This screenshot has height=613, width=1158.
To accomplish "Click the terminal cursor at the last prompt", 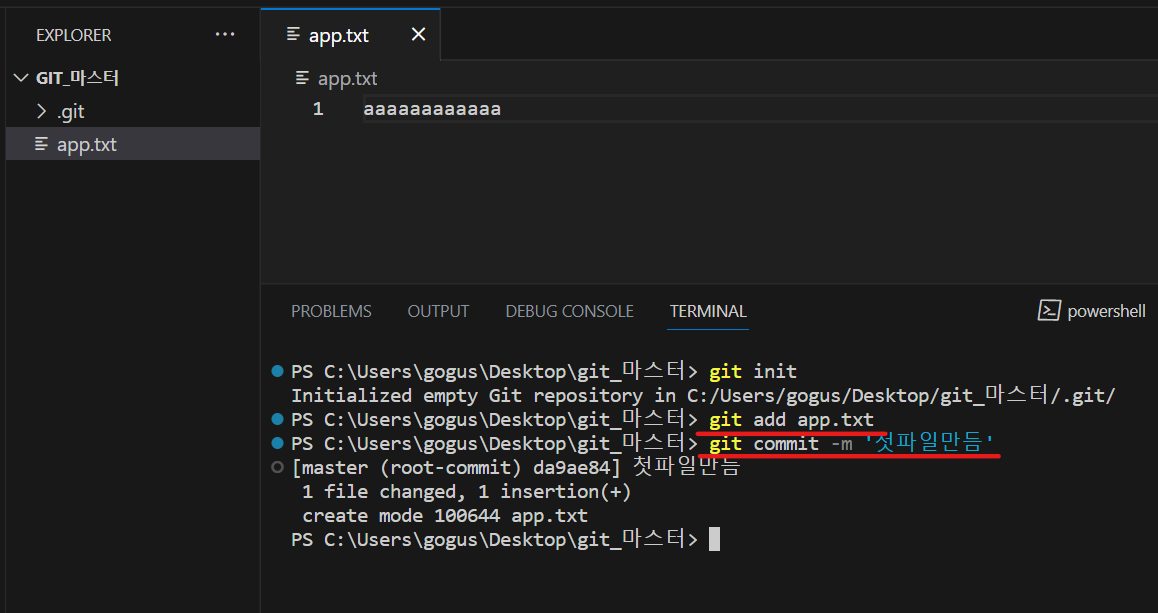I will (x=714, y=539).
